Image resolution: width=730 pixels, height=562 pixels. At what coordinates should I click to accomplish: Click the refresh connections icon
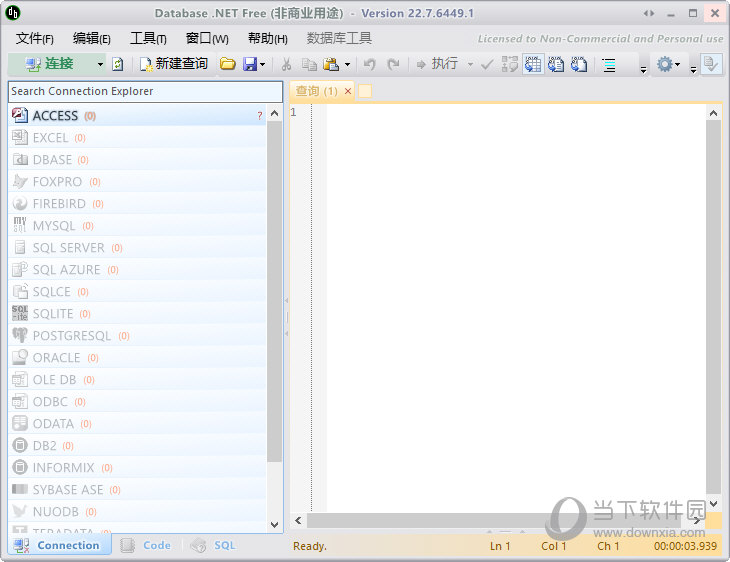pos(118,64)
